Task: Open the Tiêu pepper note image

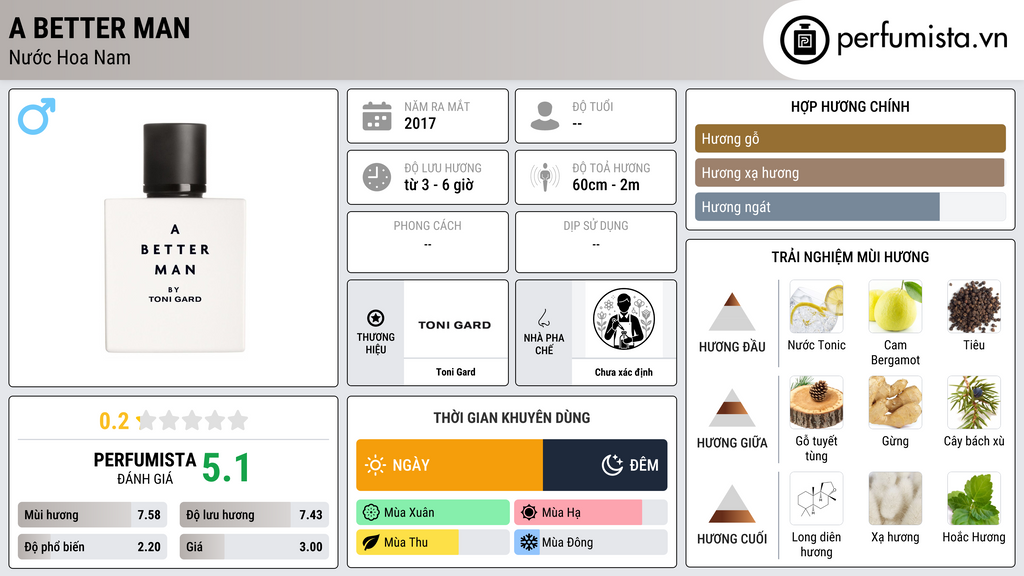Action: pos(974,306)
